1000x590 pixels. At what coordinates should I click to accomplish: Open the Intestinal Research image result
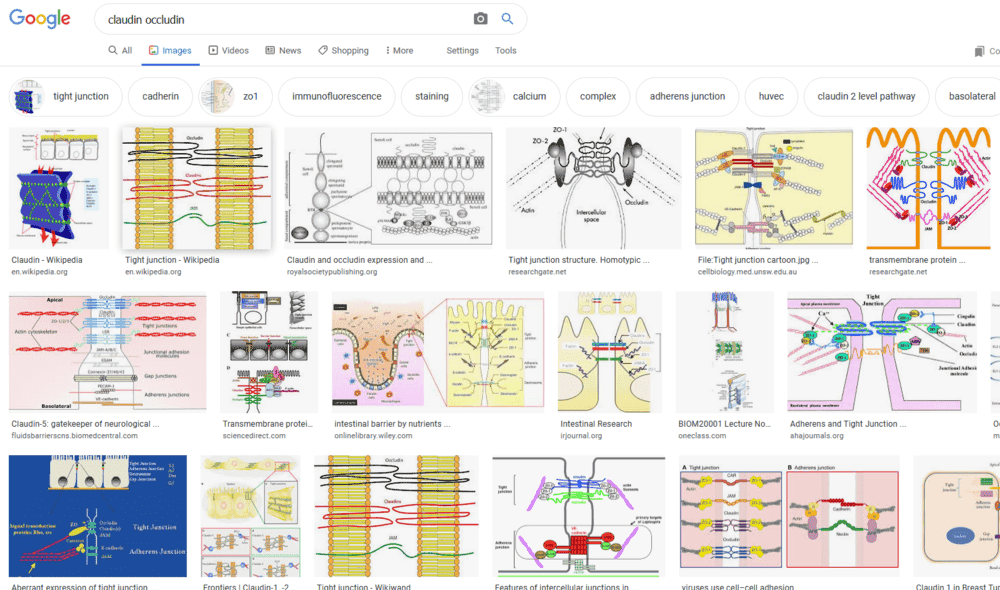tap(610, 352)
